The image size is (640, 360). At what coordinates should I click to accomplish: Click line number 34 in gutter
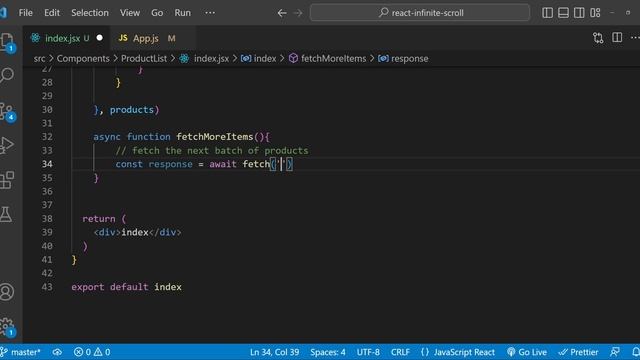click(x=47, y=164)
